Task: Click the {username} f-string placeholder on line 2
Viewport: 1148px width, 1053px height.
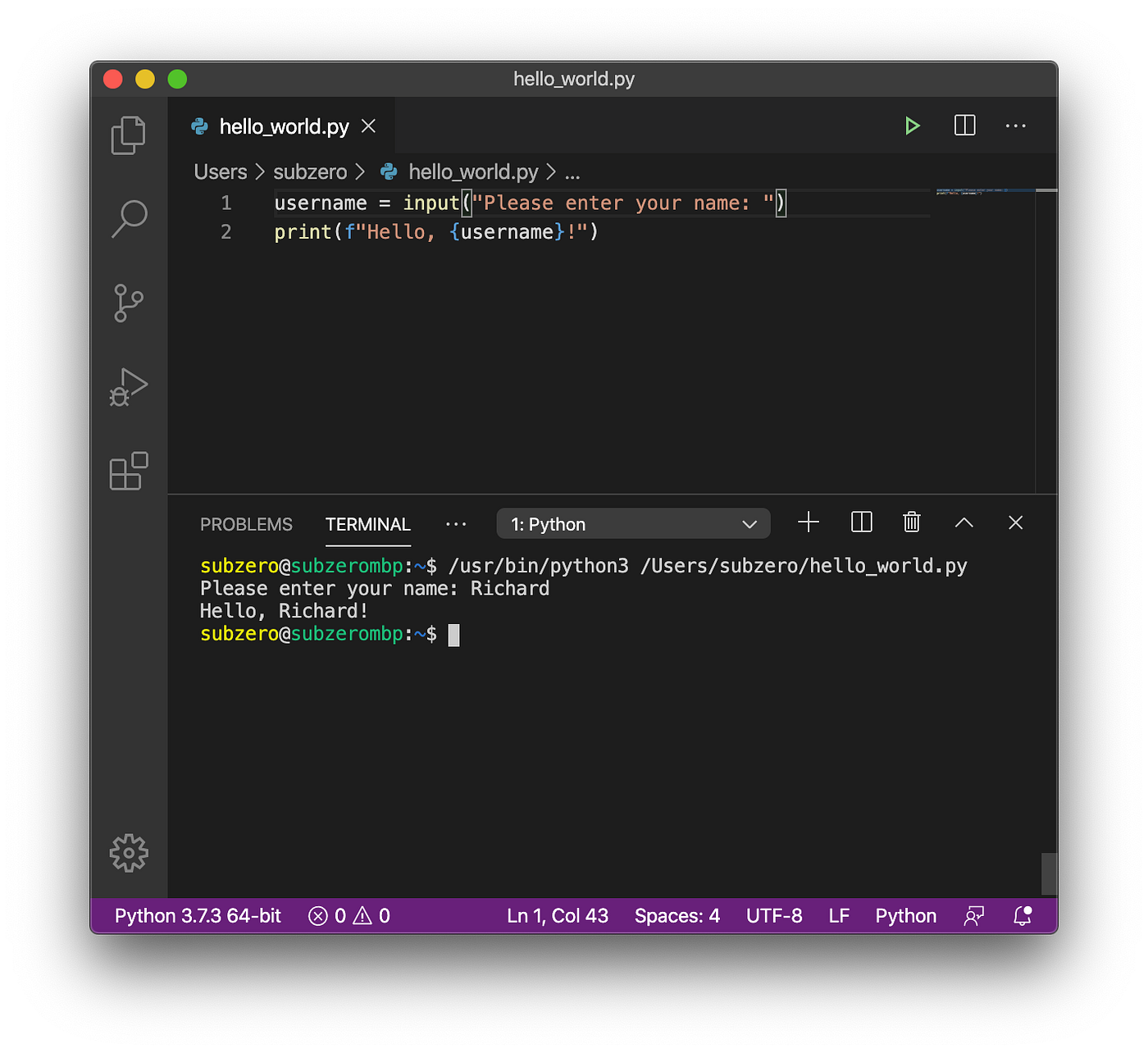Action: 507,232
